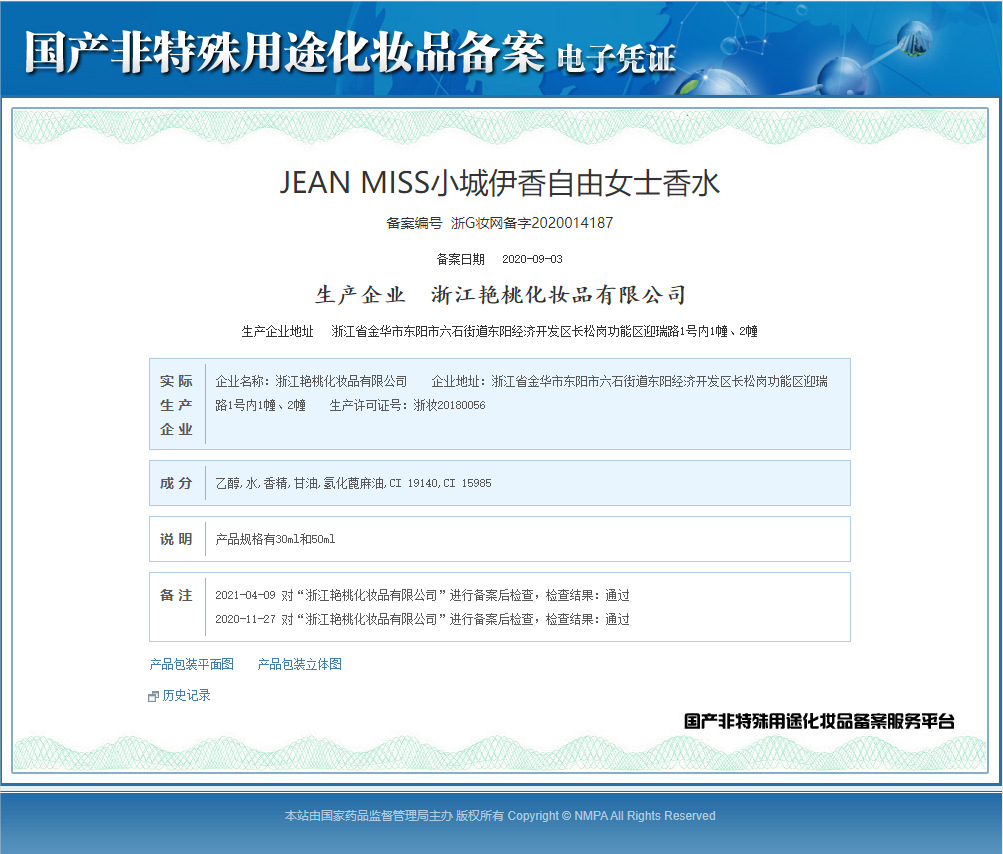
Task: Open the 历史记录 link
Action: pos(186,695)
